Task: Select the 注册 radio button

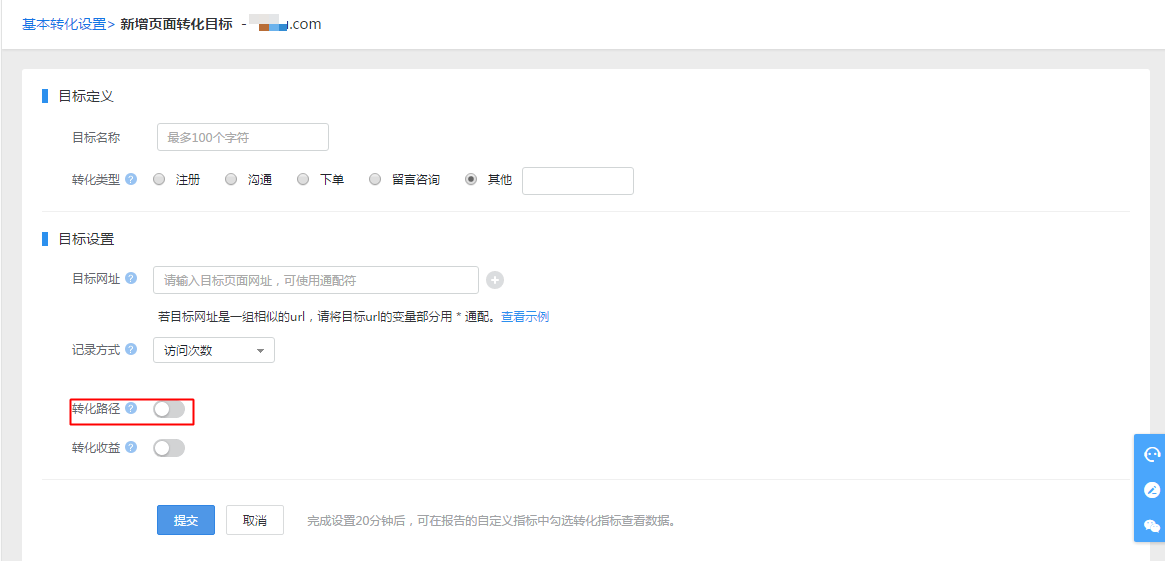Action: pyautogui.click(x=159, y=180)
